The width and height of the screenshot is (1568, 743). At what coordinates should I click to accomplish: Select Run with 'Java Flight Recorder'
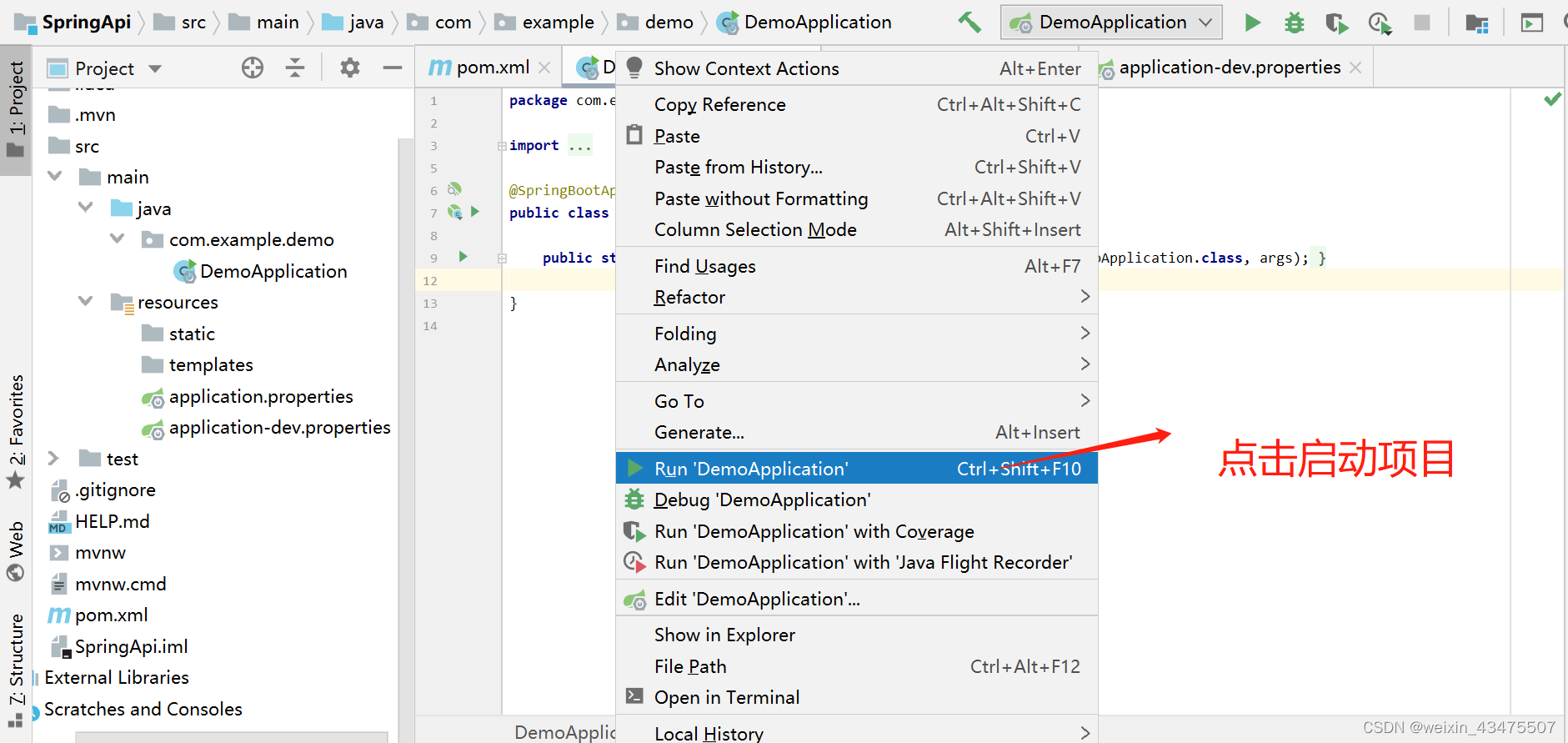point(856,562)
